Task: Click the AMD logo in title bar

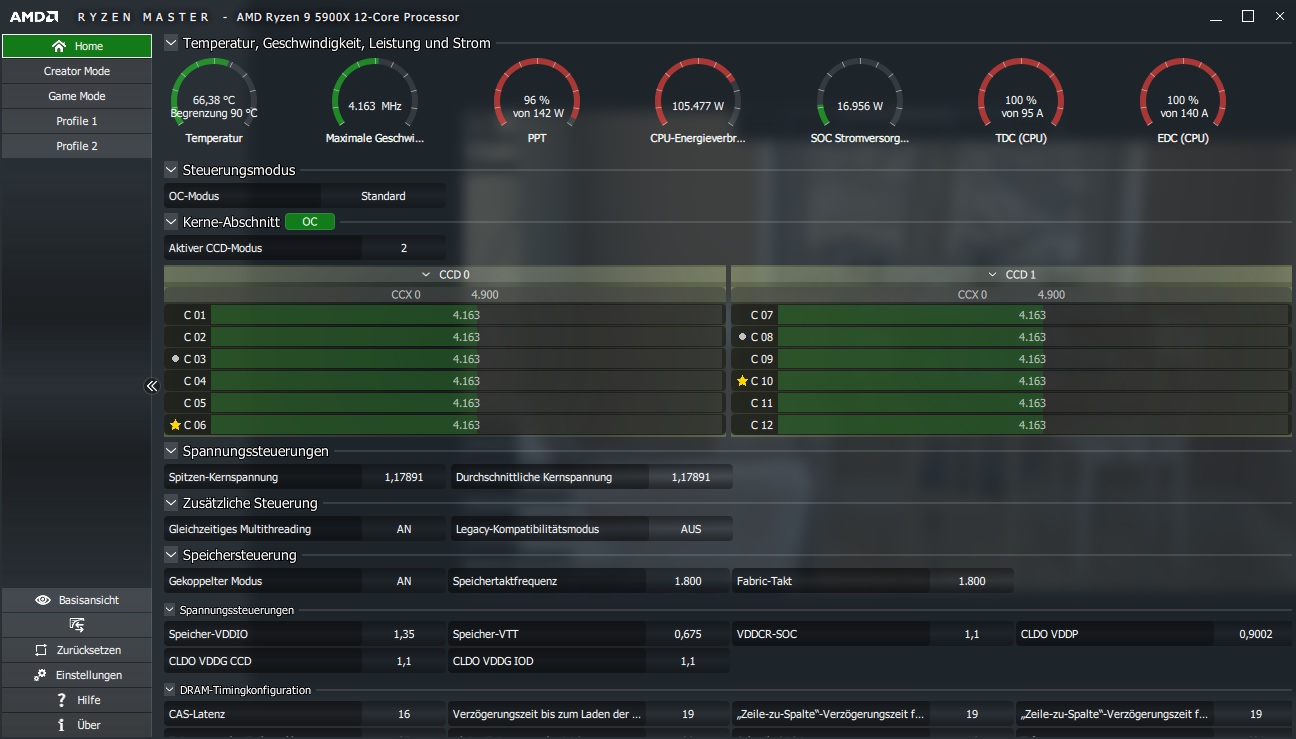Action: [33, 17]
